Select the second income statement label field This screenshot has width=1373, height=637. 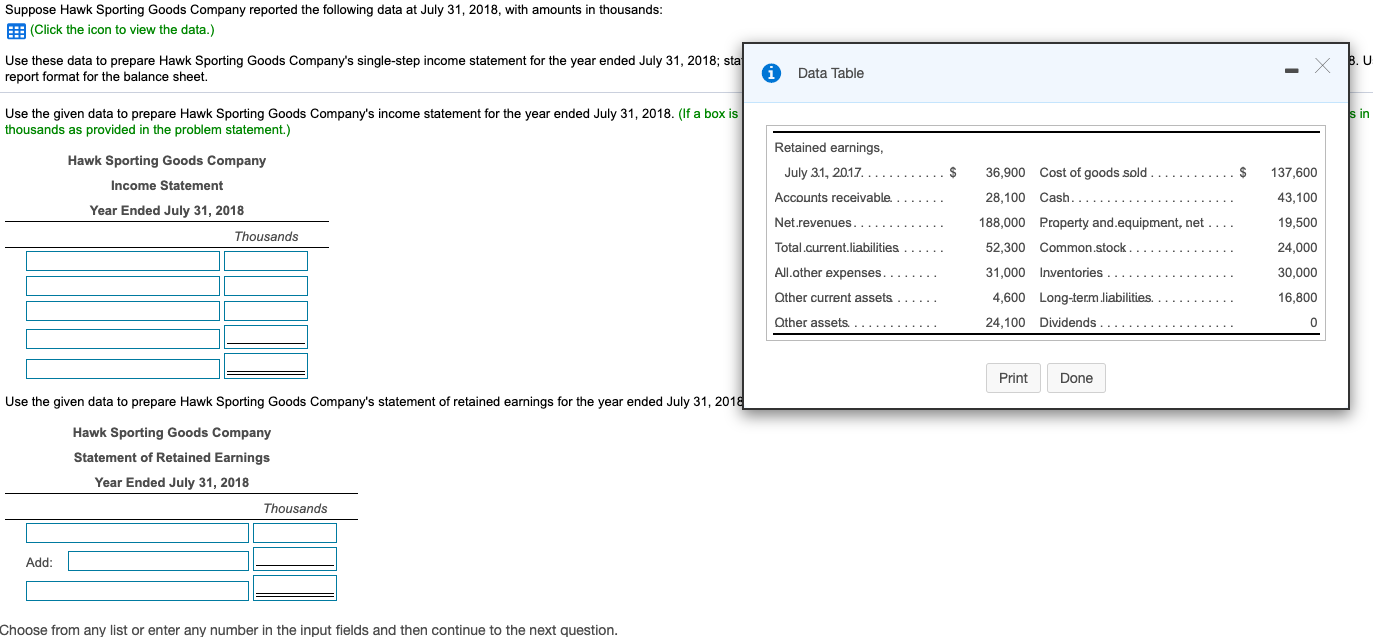123,286
